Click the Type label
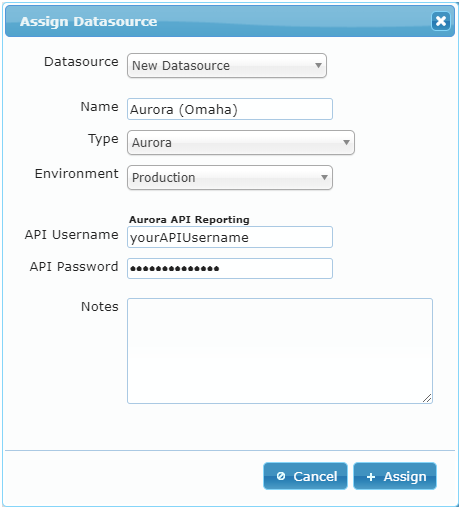This screenshot has height=513, width=462. [x=103, y=139]
